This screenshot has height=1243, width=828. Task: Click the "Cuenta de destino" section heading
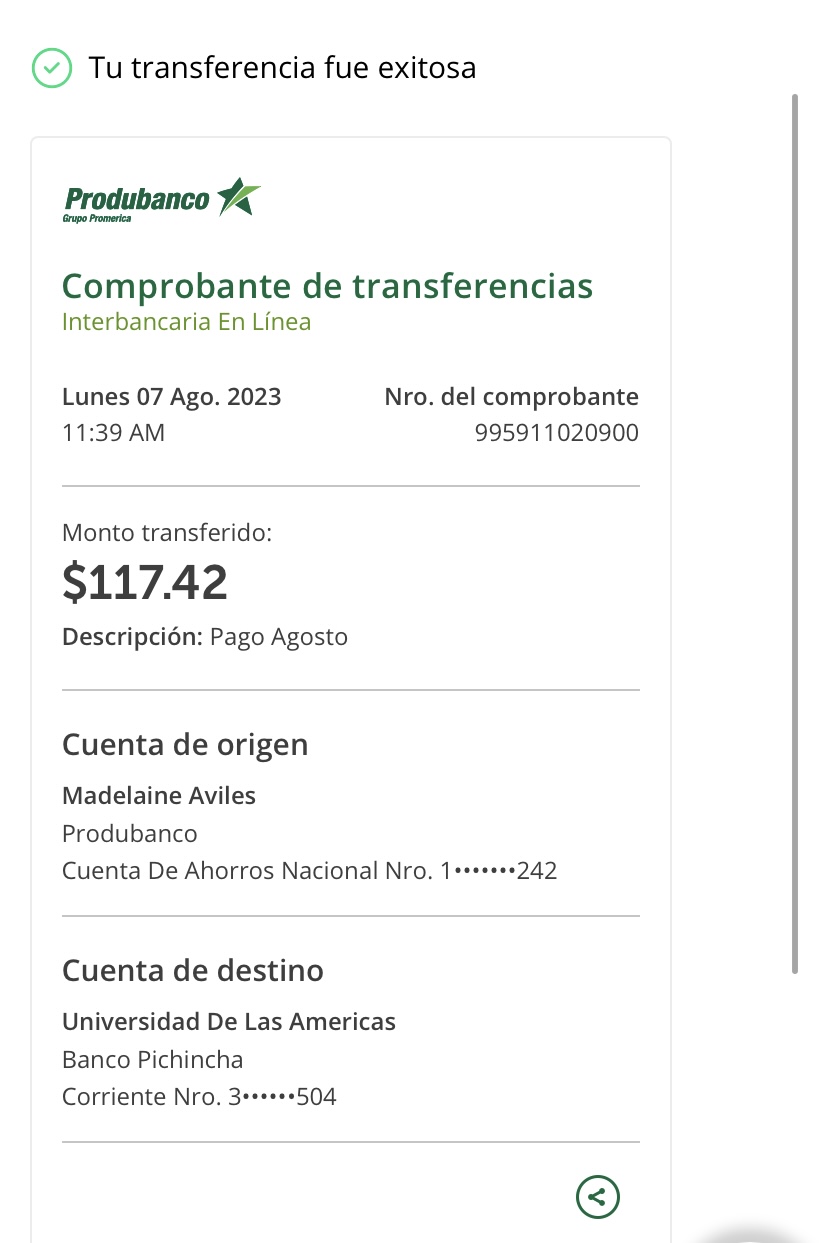(193, 971)
